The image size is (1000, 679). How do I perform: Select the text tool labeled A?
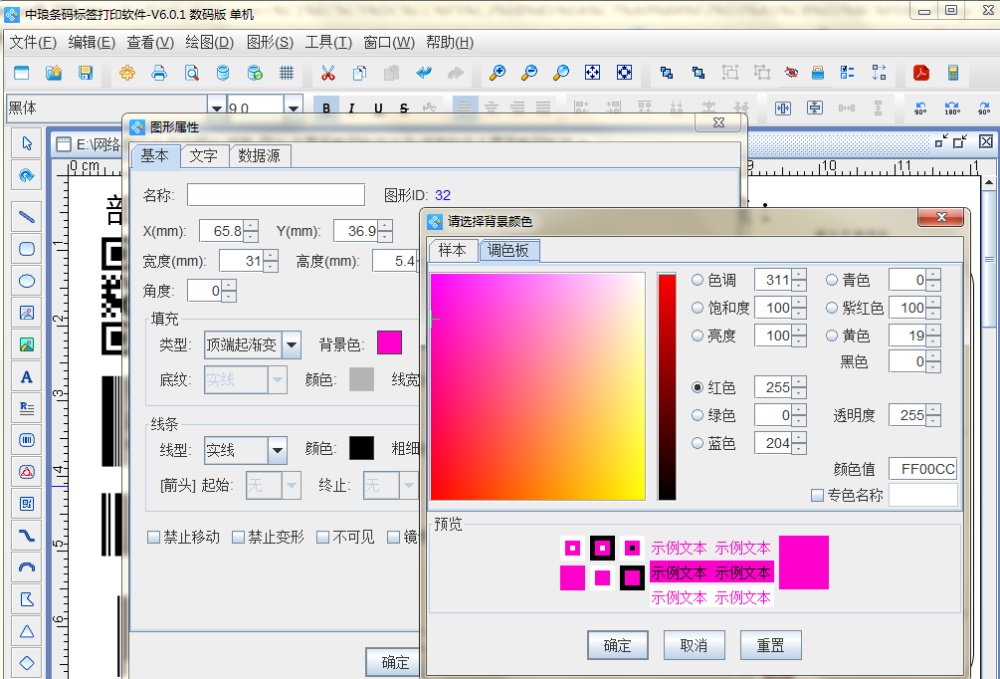pos(27,377)
